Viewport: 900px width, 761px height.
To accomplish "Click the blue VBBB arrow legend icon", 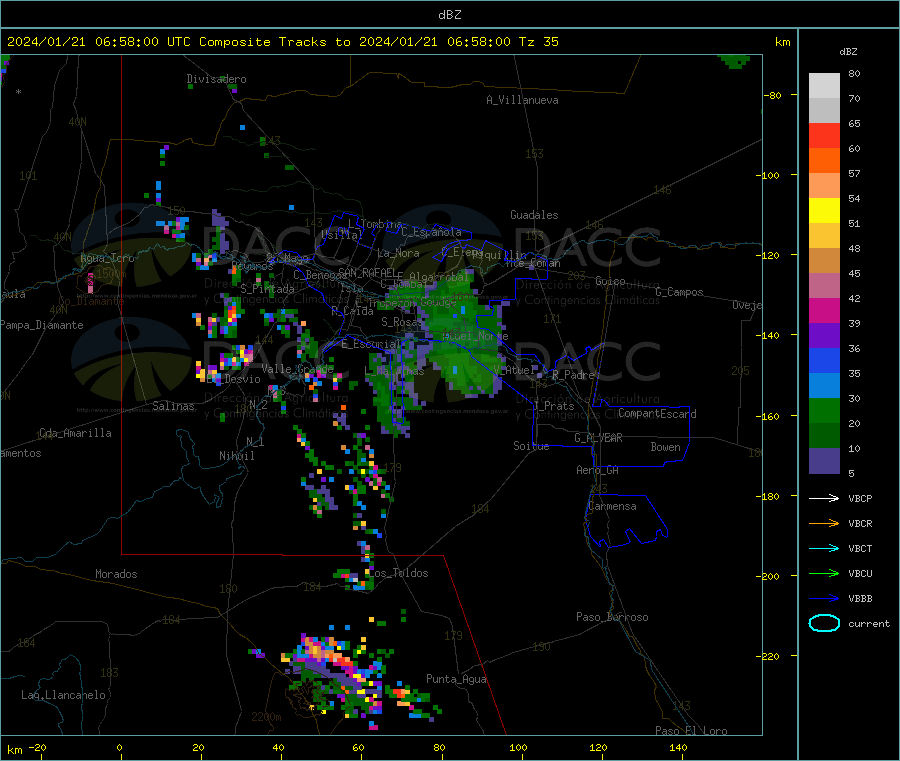I will 824,598.
